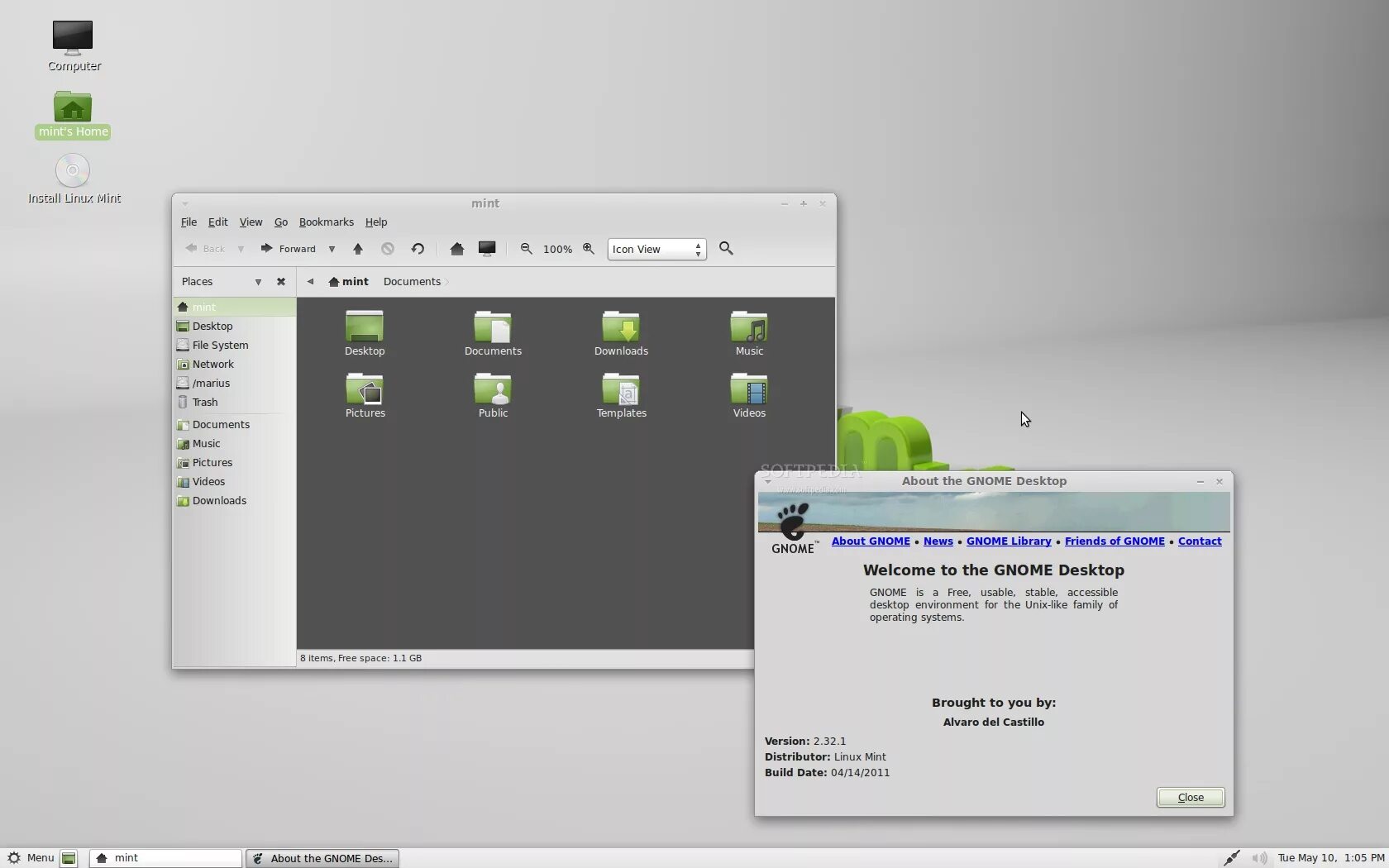Click the Stop loading toolbar icon

coord(388,249)
